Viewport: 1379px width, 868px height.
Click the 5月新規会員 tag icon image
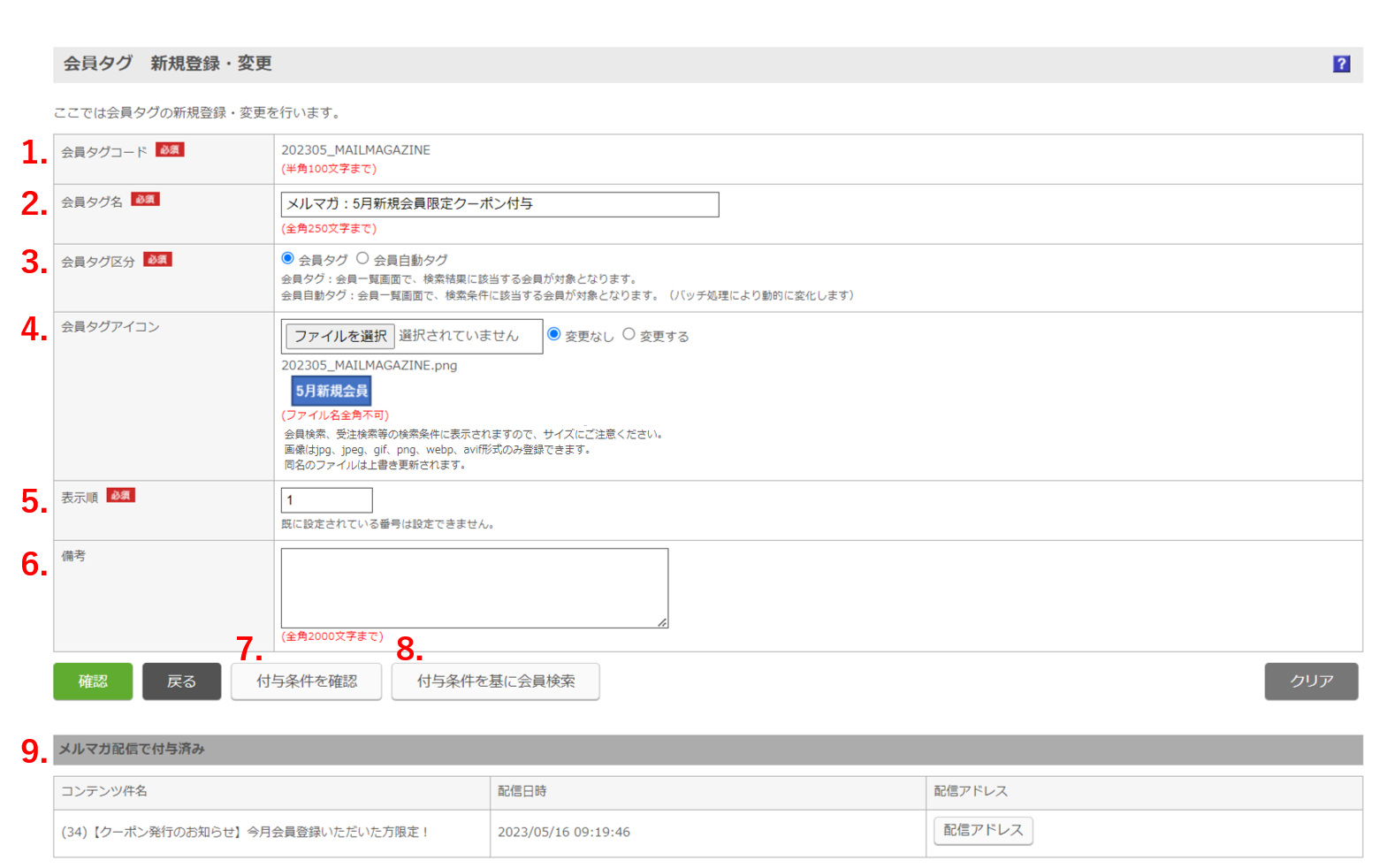(x=331, y=391)
